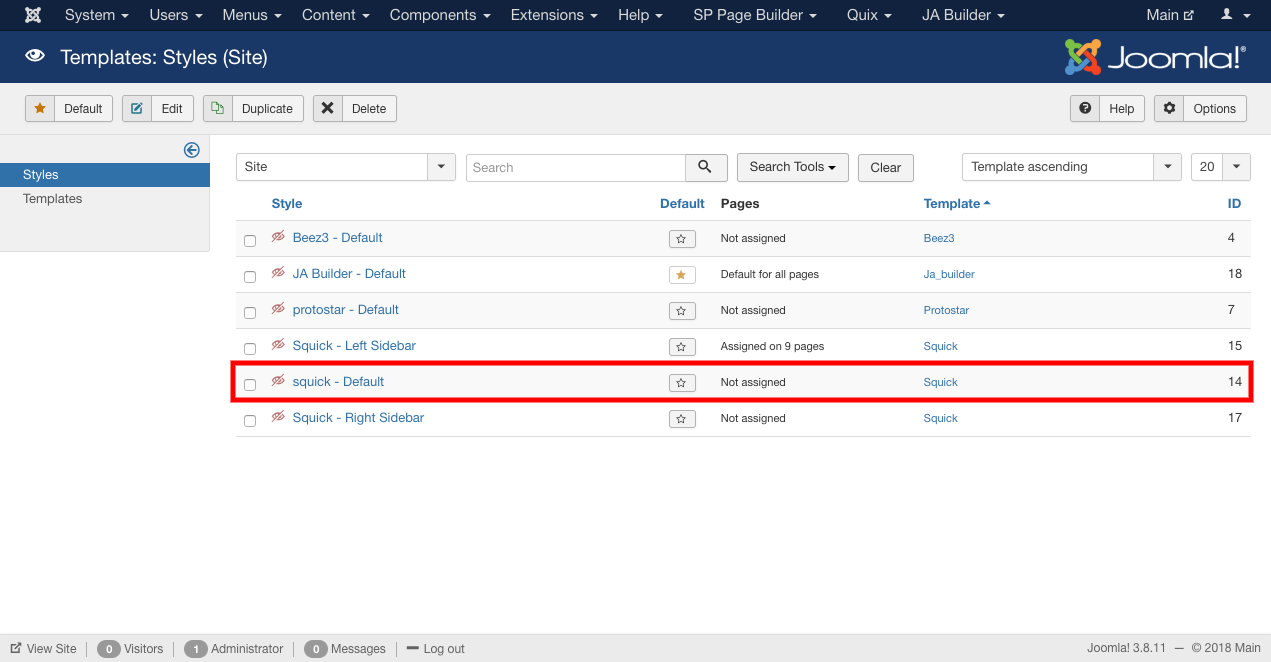The image size is (1271, 662).
Task: Change the list limit of 20 dropdown
Action: pos(1221,167)
